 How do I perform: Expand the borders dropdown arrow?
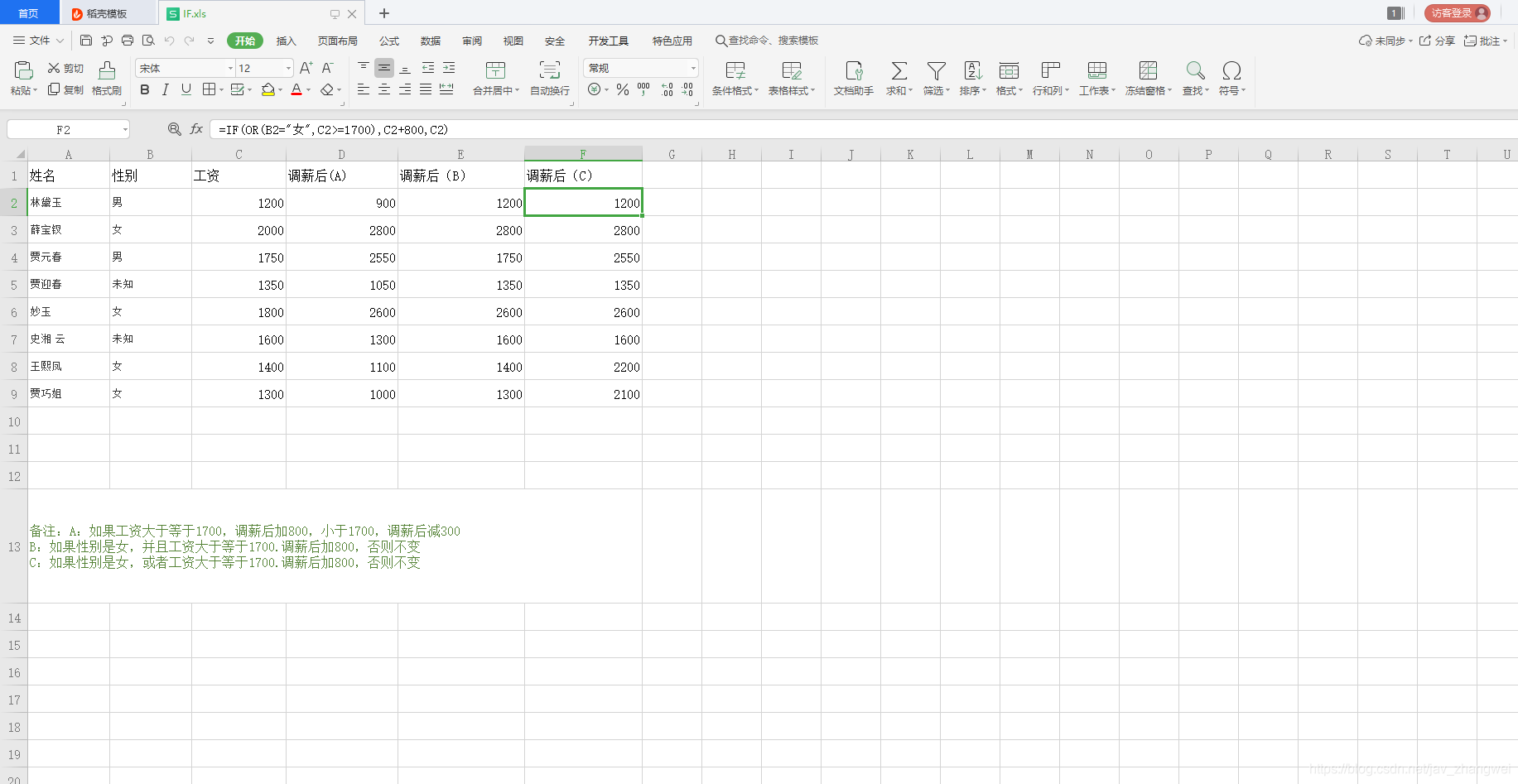click(x=222, y=90)
